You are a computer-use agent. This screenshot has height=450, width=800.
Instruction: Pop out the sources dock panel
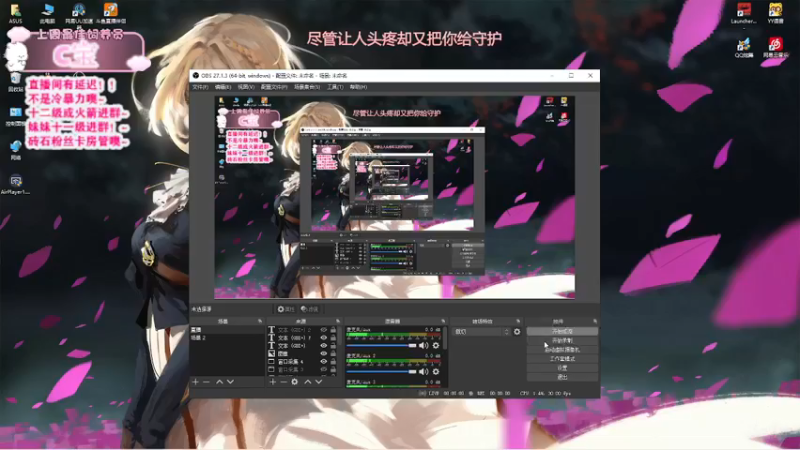[x=338, y=321]
